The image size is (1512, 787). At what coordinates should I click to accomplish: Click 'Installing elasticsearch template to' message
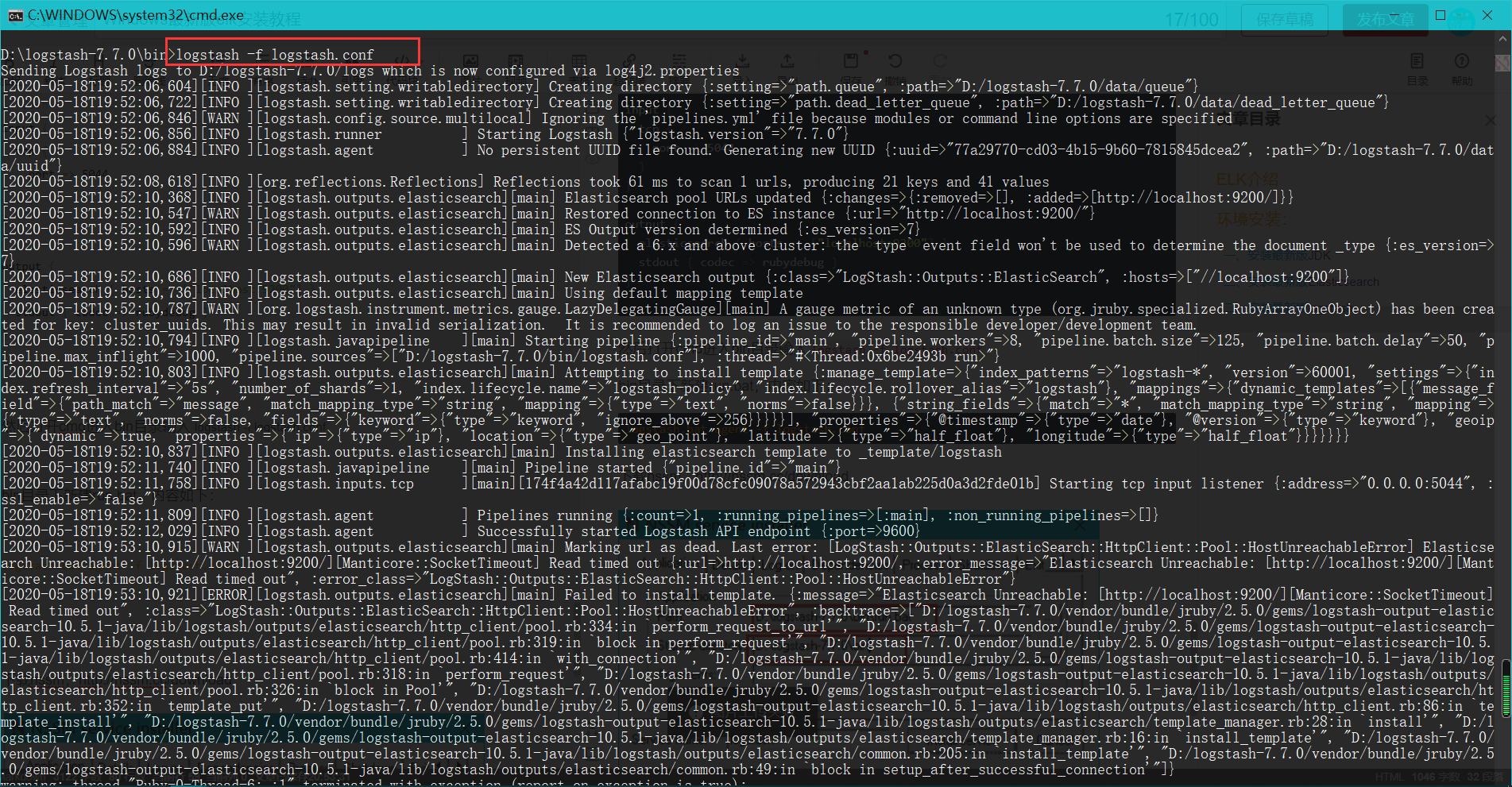click(x=708, y=452)
